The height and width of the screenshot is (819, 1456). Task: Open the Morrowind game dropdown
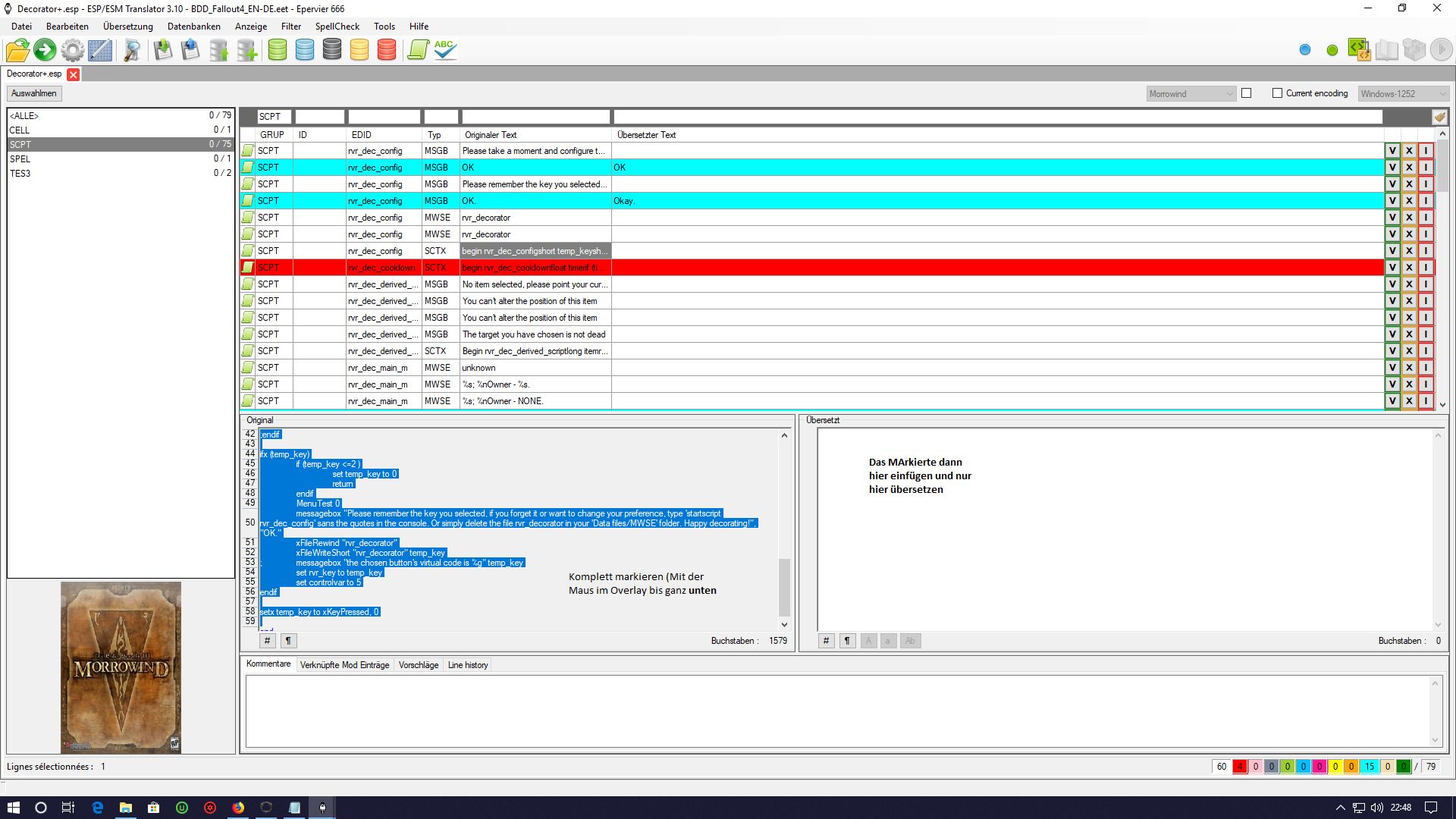click(1191, 93)
